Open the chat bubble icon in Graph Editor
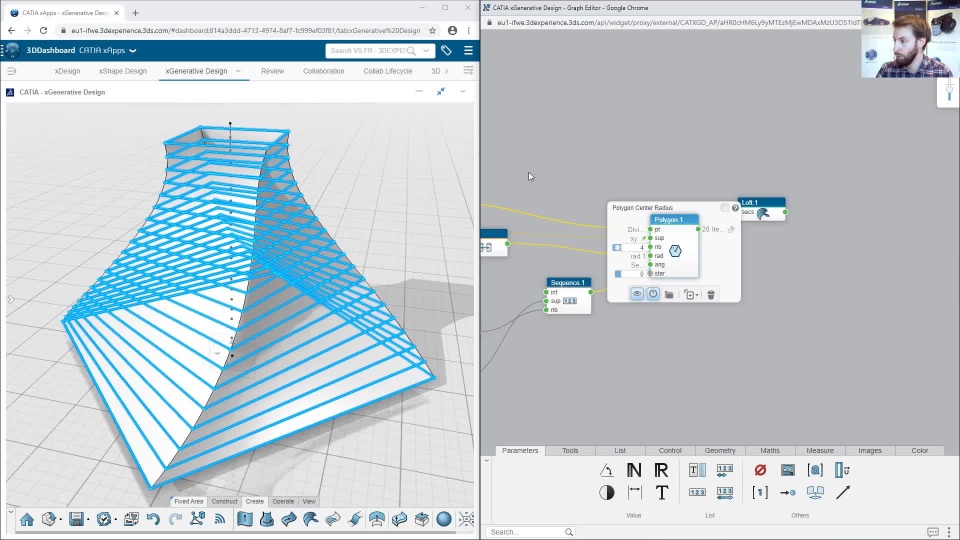Screen dimensions: 960x540 (x=932, y=532)
